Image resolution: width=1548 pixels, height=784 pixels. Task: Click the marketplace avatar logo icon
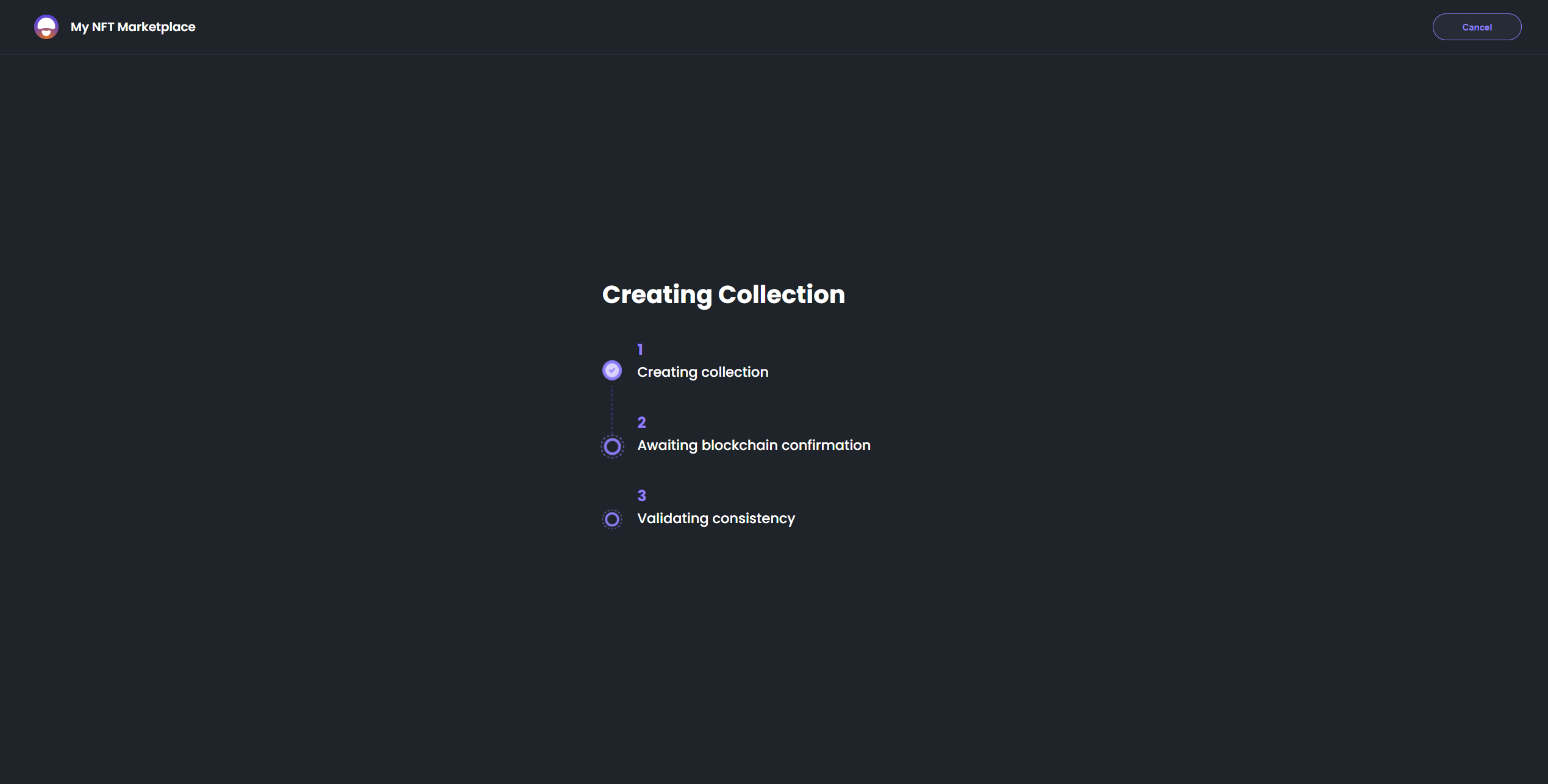point(46,27)
